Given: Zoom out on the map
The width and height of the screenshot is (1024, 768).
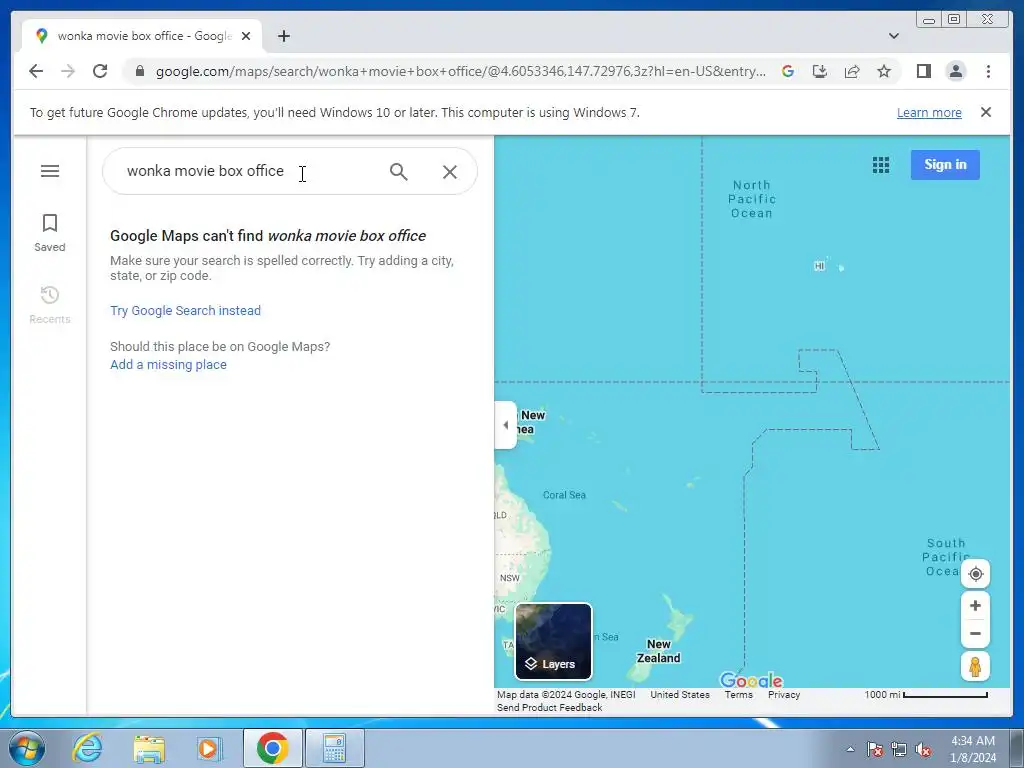Looking at the screenshot, I should 975,633.
